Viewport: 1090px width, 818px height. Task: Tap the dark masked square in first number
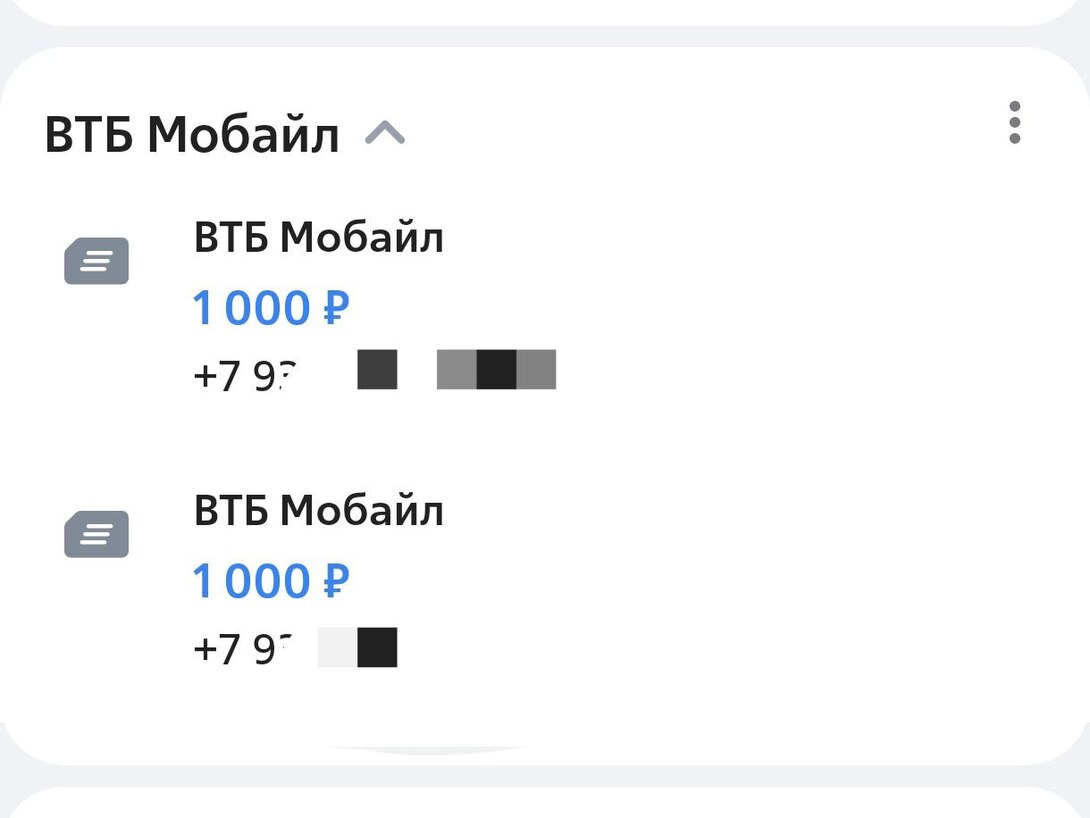click(x=377, y=370)
